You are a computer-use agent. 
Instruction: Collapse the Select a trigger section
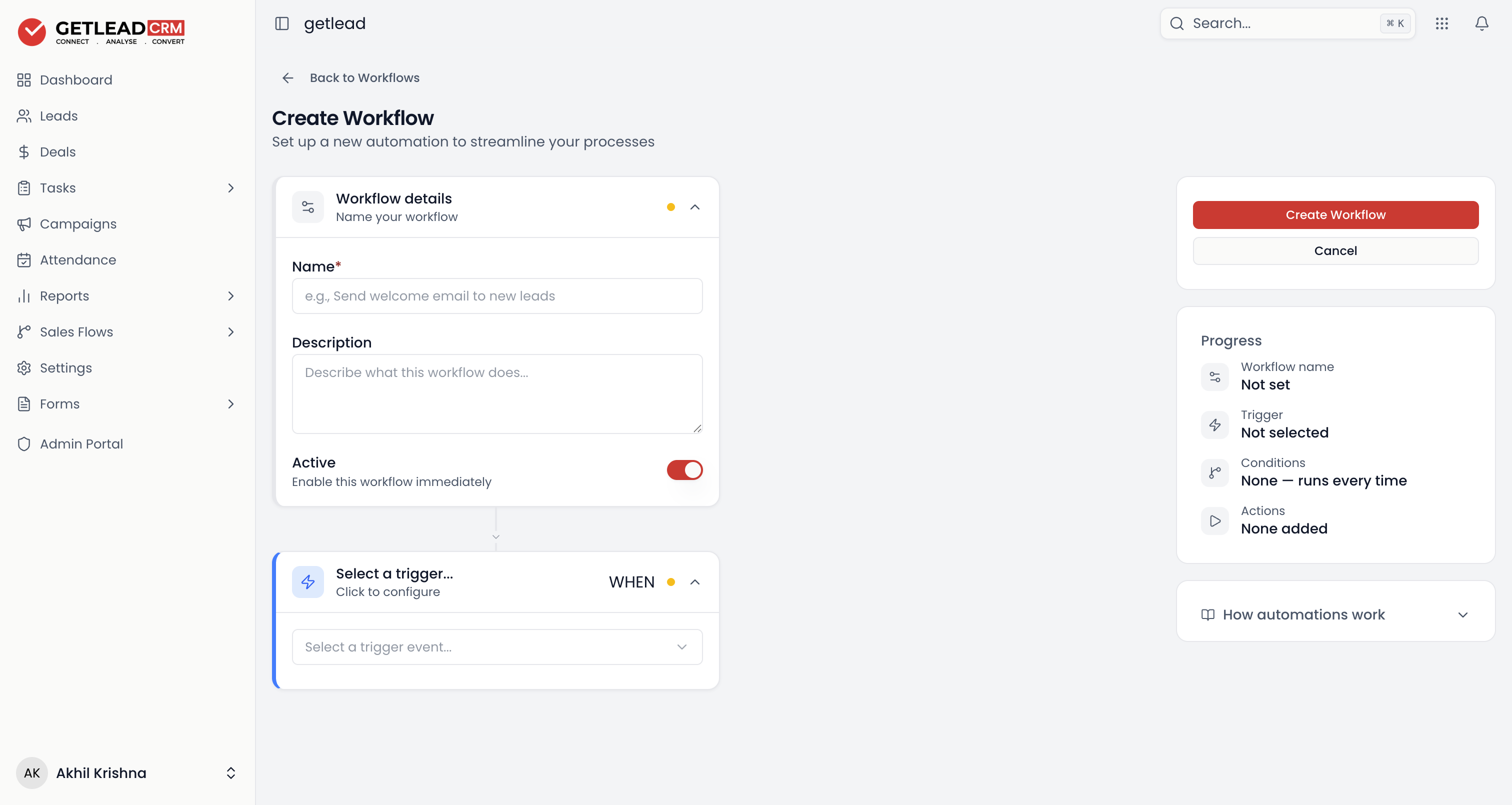click(x=695, y=582)
